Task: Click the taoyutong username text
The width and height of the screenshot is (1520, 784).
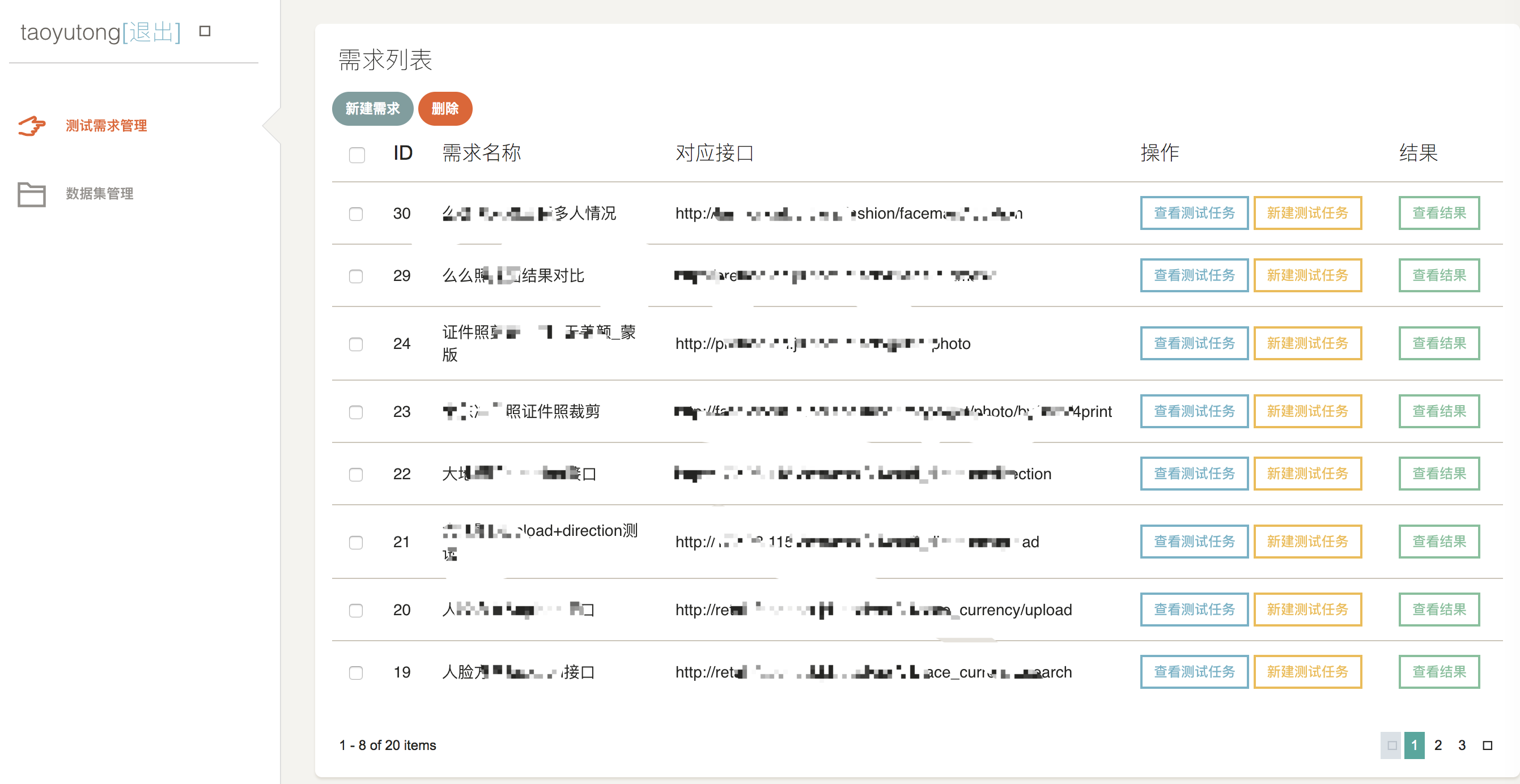Action: pyautogui.click(x=70, y=32)
